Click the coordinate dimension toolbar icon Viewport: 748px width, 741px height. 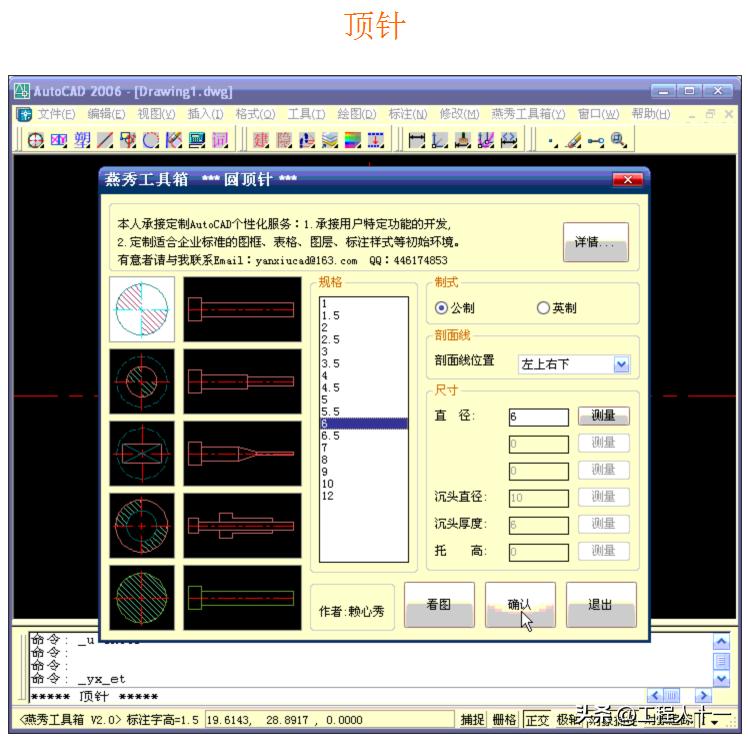[x=439, y=140]
